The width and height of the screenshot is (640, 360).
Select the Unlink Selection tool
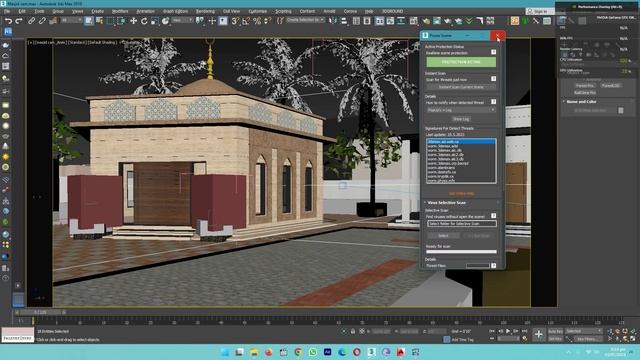42,21
